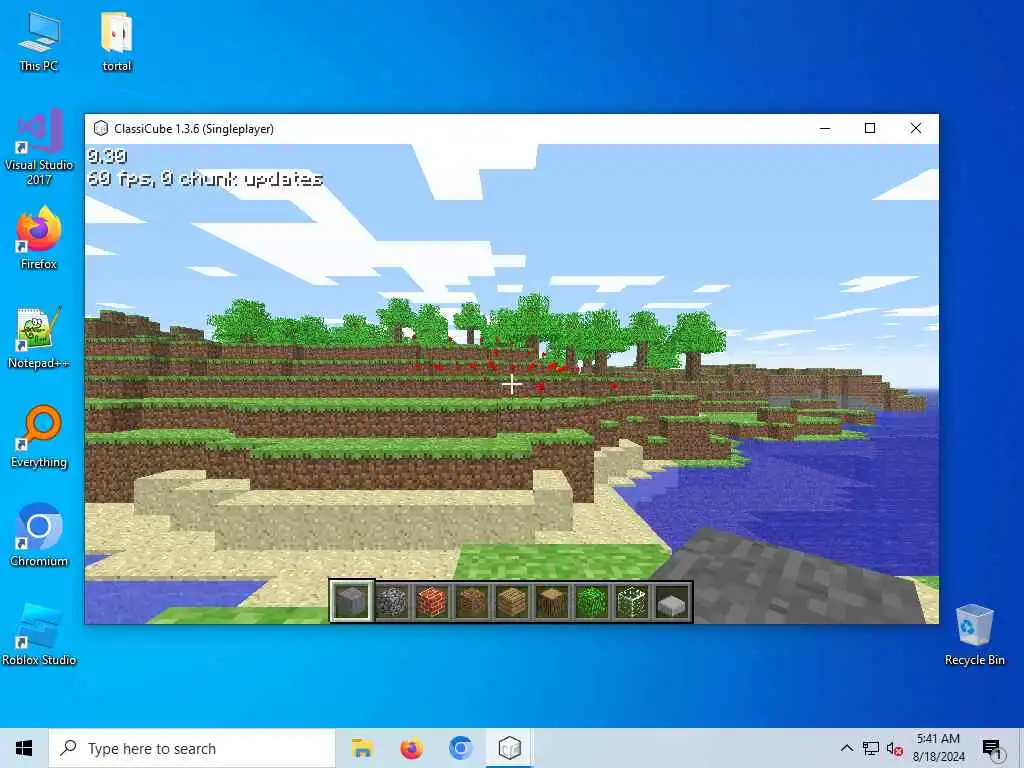Minimize the ClassiCube window
1024x768 pixels.
click(x=825, y=129)
